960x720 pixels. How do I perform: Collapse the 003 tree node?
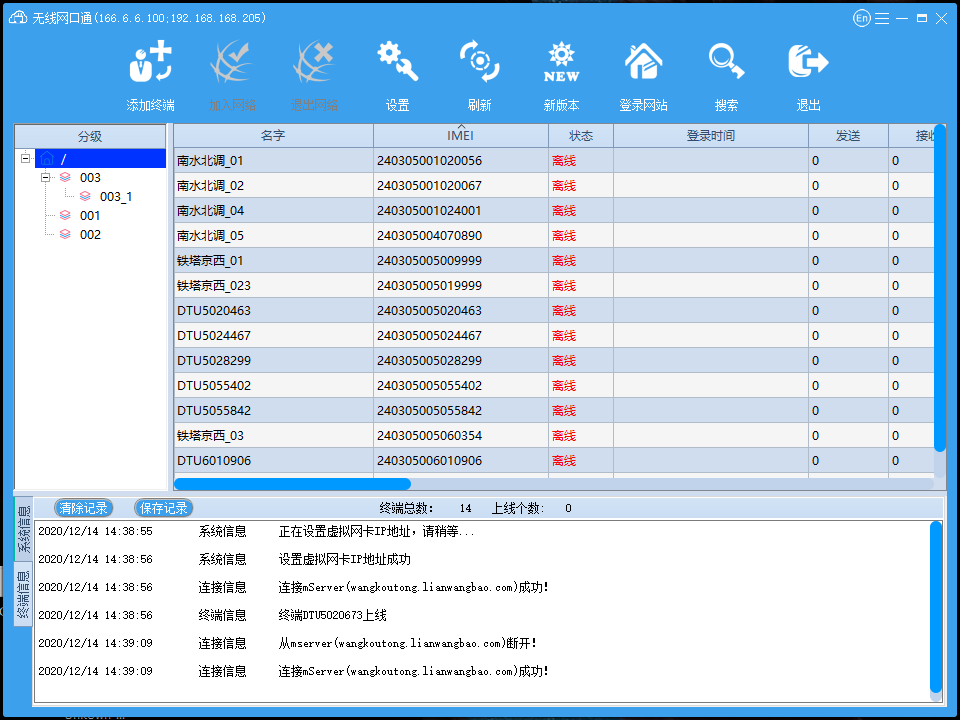(x=45, y=178)
